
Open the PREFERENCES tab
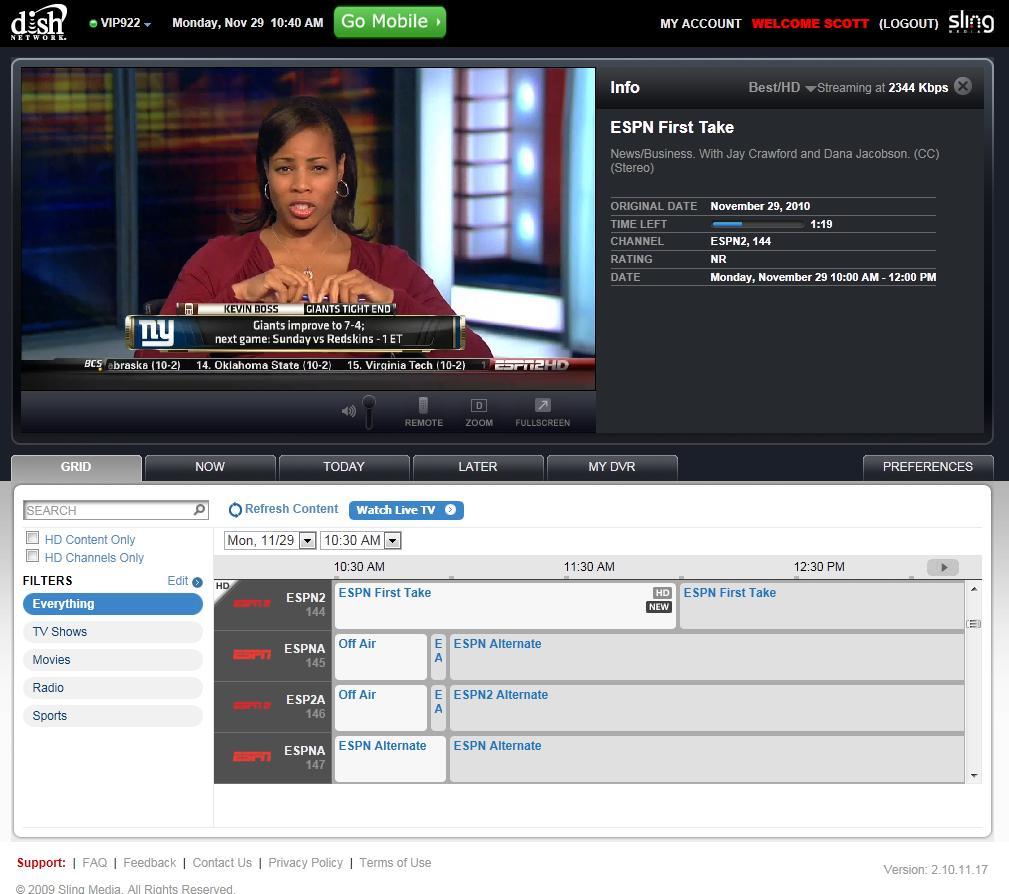(927, 467)
